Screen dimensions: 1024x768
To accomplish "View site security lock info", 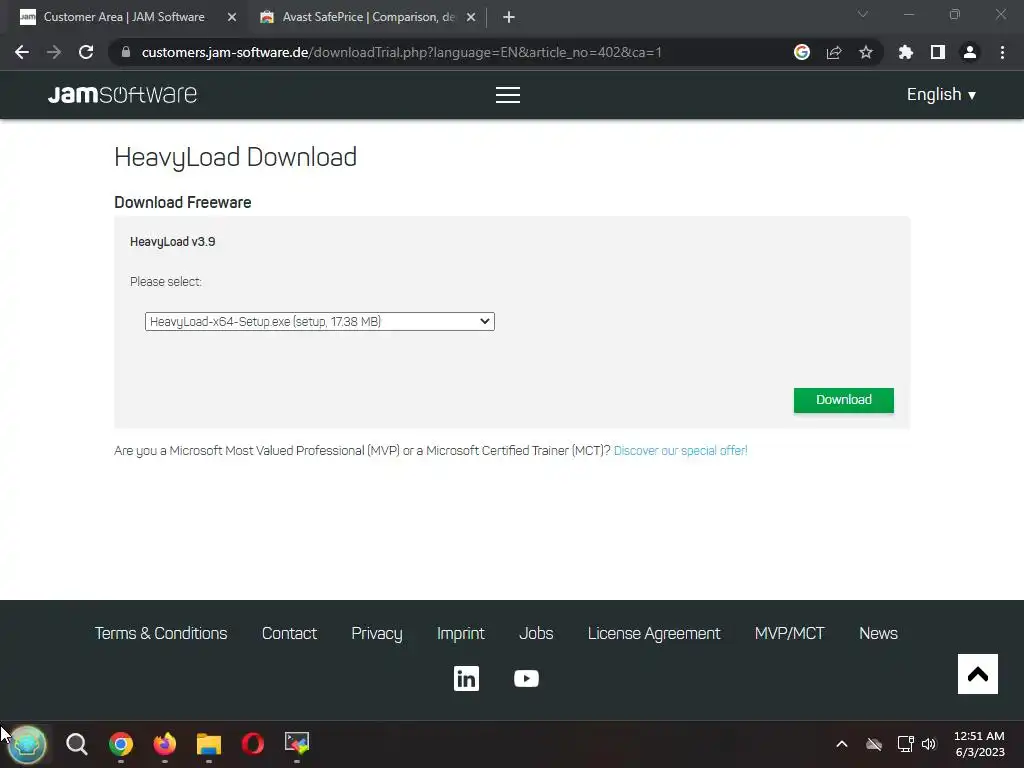I will tap(126, 52).
